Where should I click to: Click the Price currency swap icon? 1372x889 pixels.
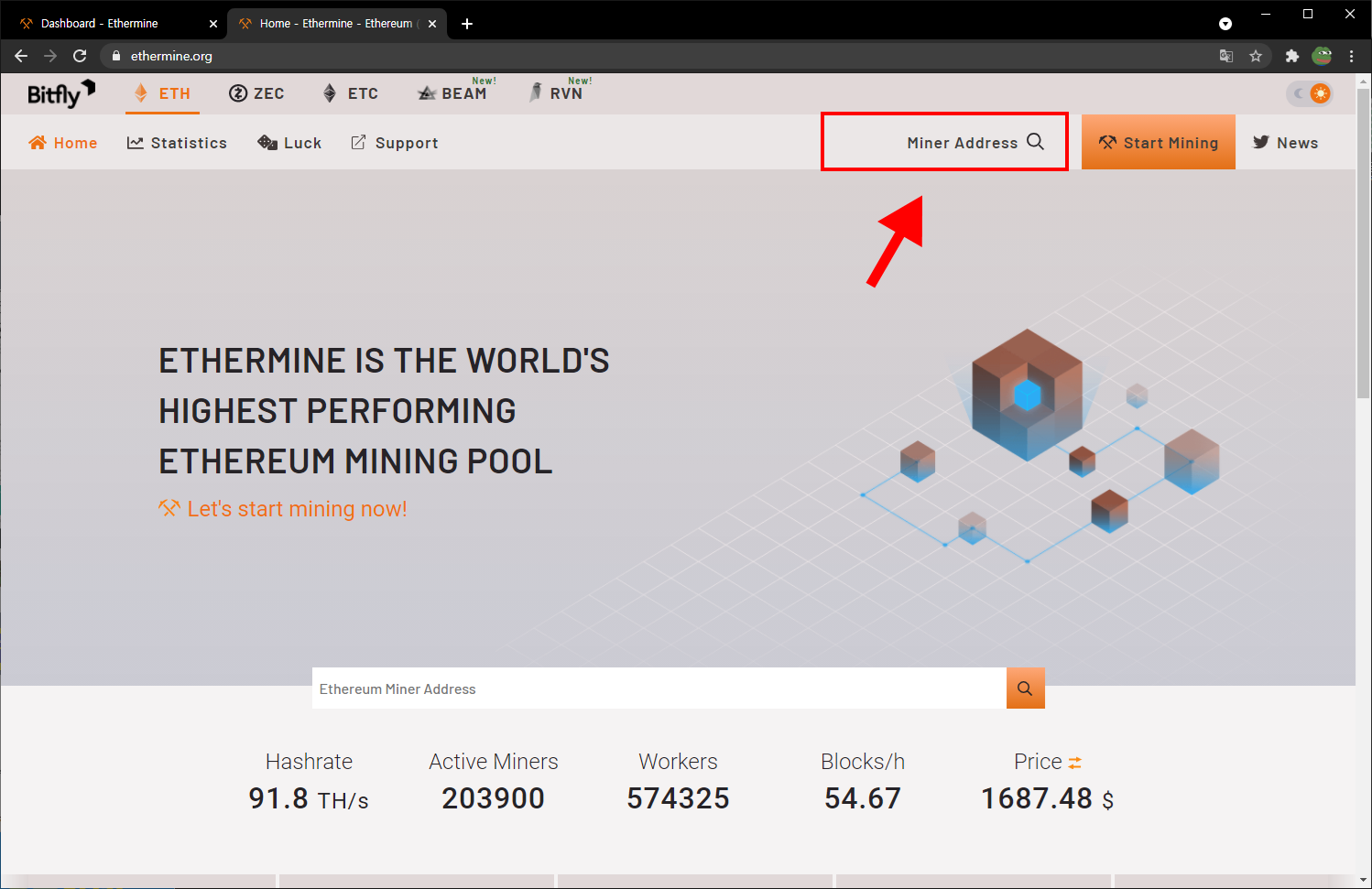click(1075, 763)
